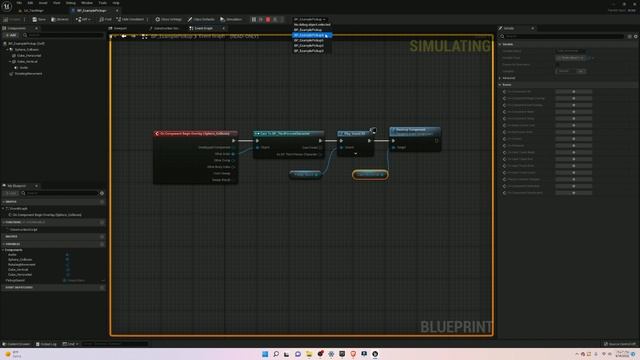Open the Variable Type dropdown in Details
640x360 pixels.
[x=571, y=58]
